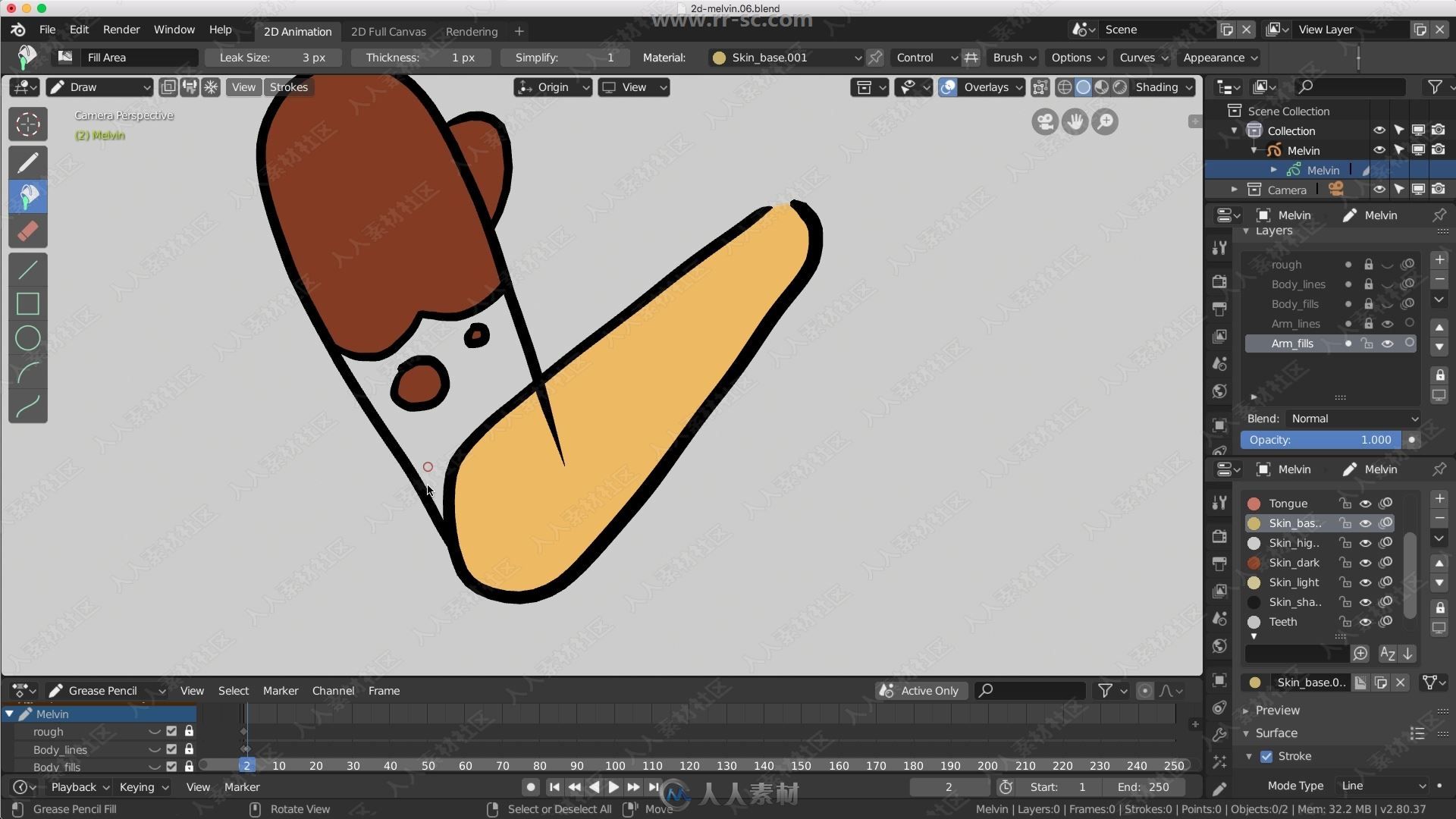Toggle visibility of Arm_fills layer
This screenshot has height=819, width=1456.
pos(1388,344)
